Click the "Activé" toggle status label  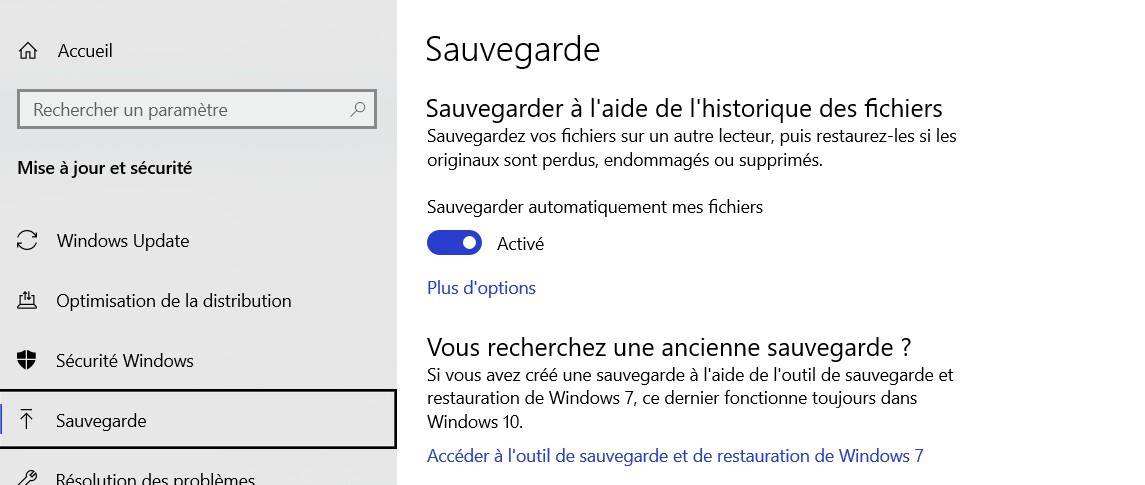point(520,243)
